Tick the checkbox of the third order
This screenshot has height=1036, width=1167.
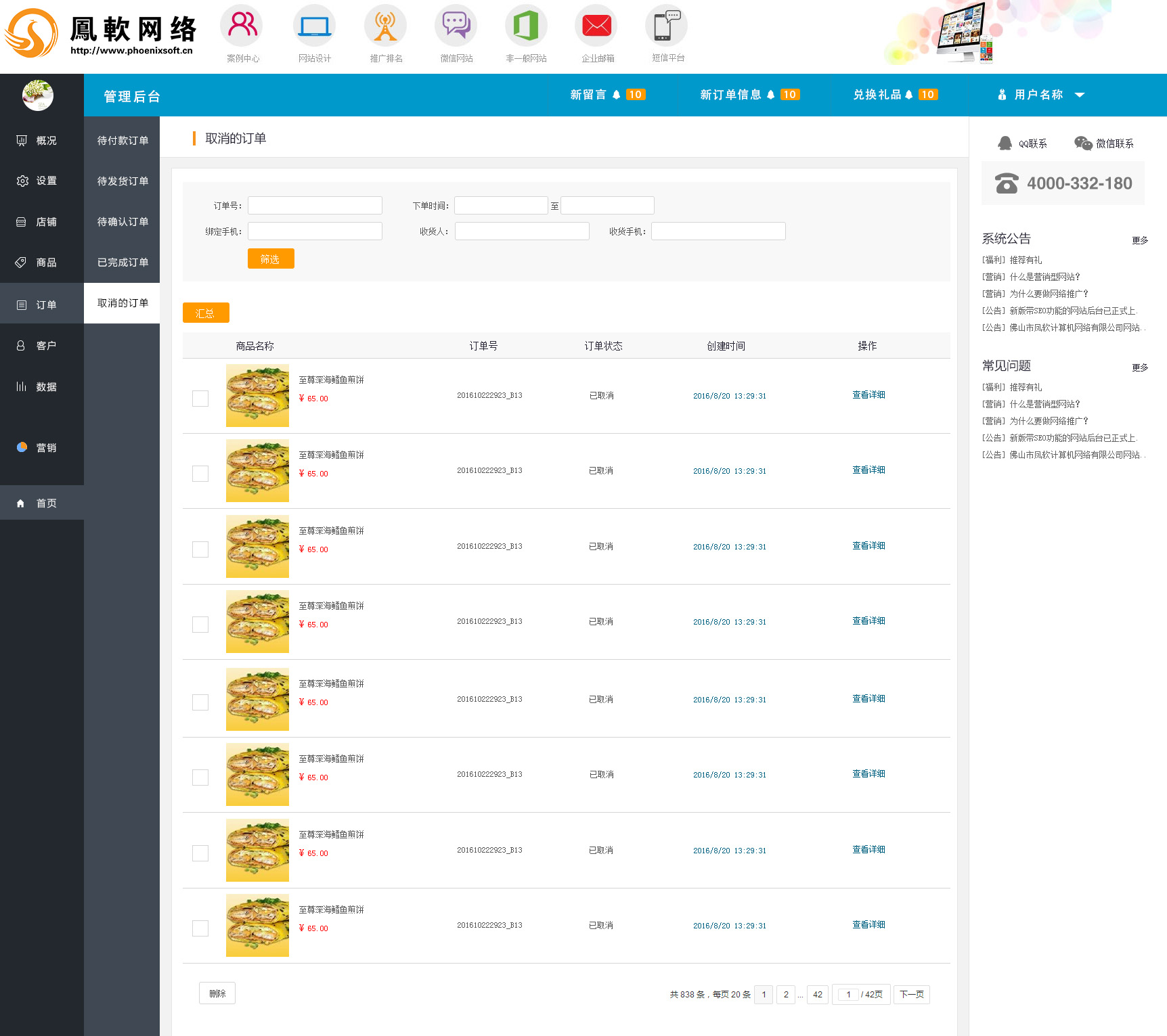coord(200,549)
